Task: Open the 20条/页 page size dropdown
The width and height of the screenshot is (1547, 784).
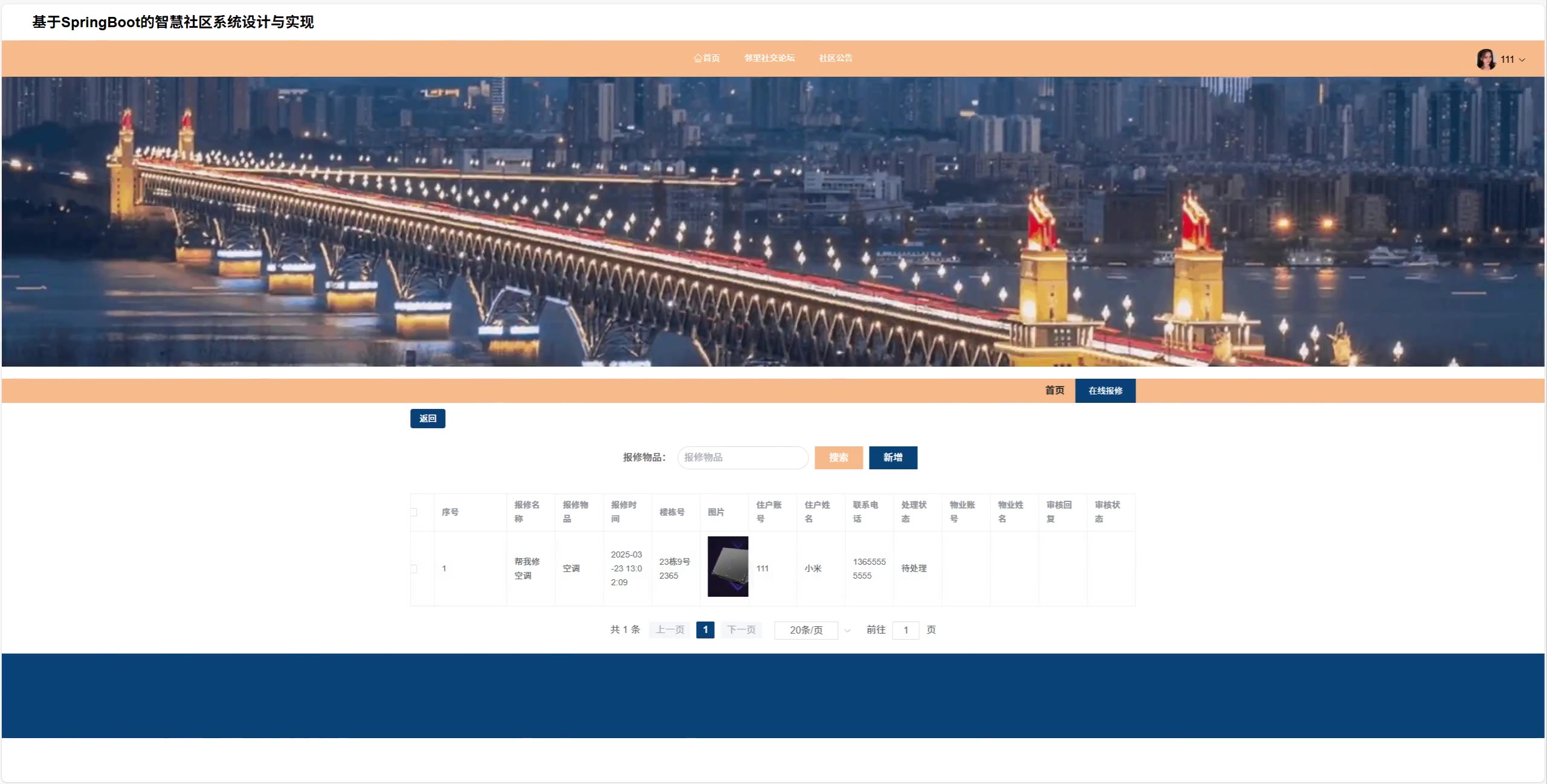Action: [x=806, y=630]
